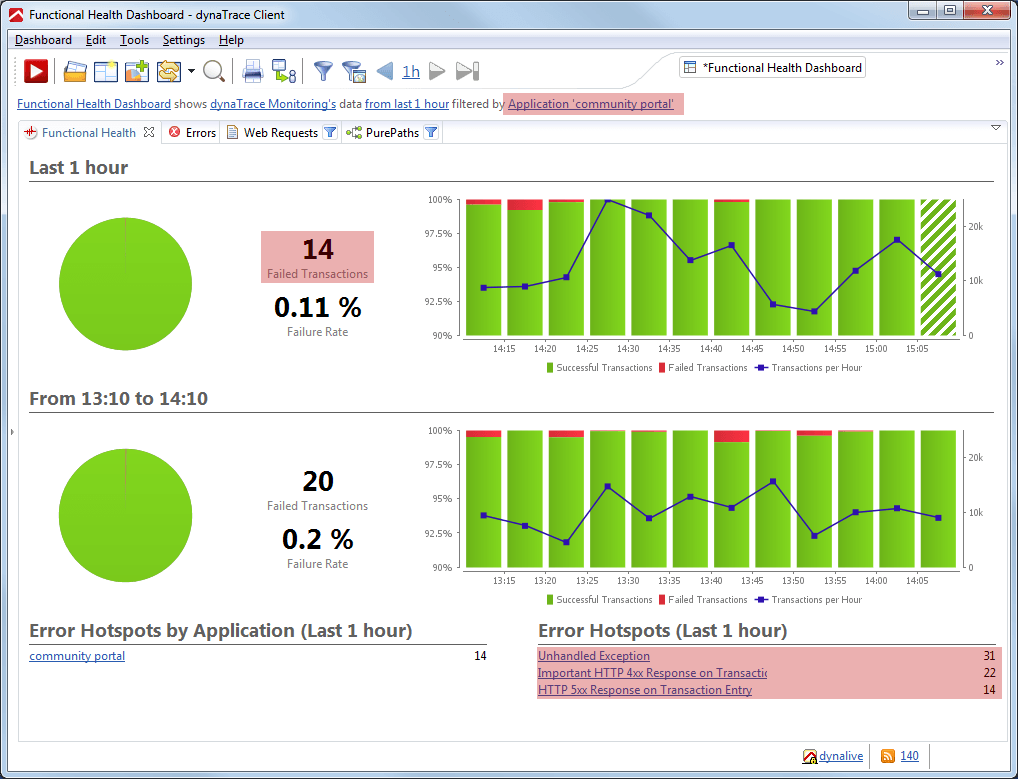The image size is (1018, 779).
Task: Click the 140 incidents link
Action: tap(910, 756)
